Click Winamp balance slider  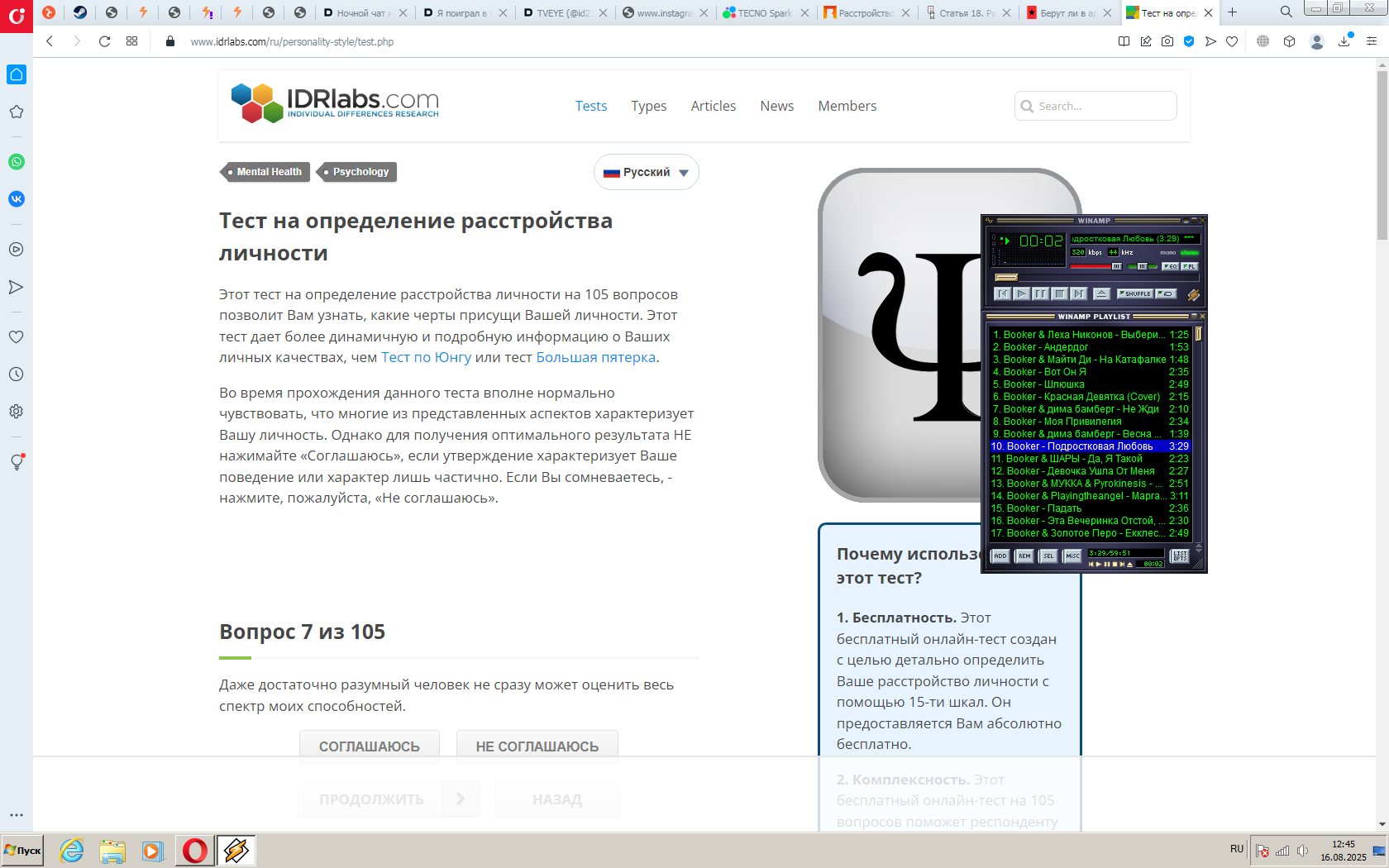click(1143, 266)
